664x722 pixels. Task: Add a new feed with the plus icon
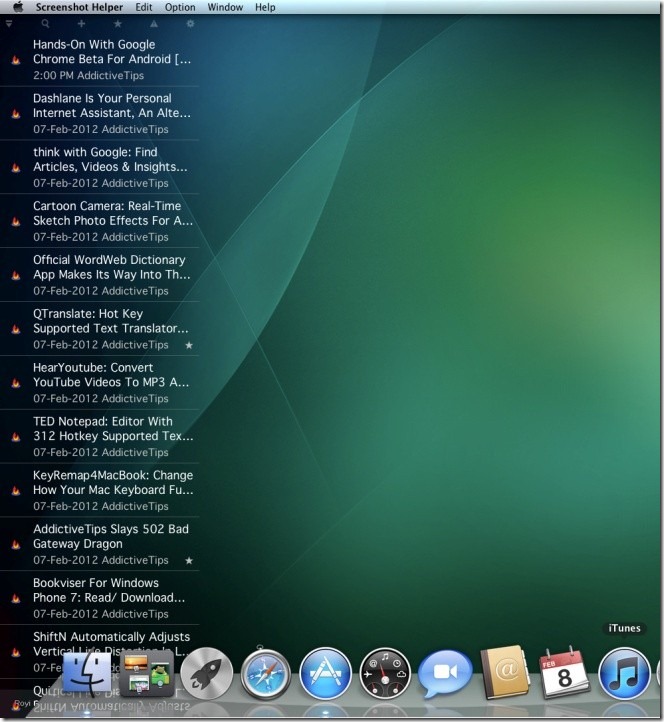click(x=82, y=23)
